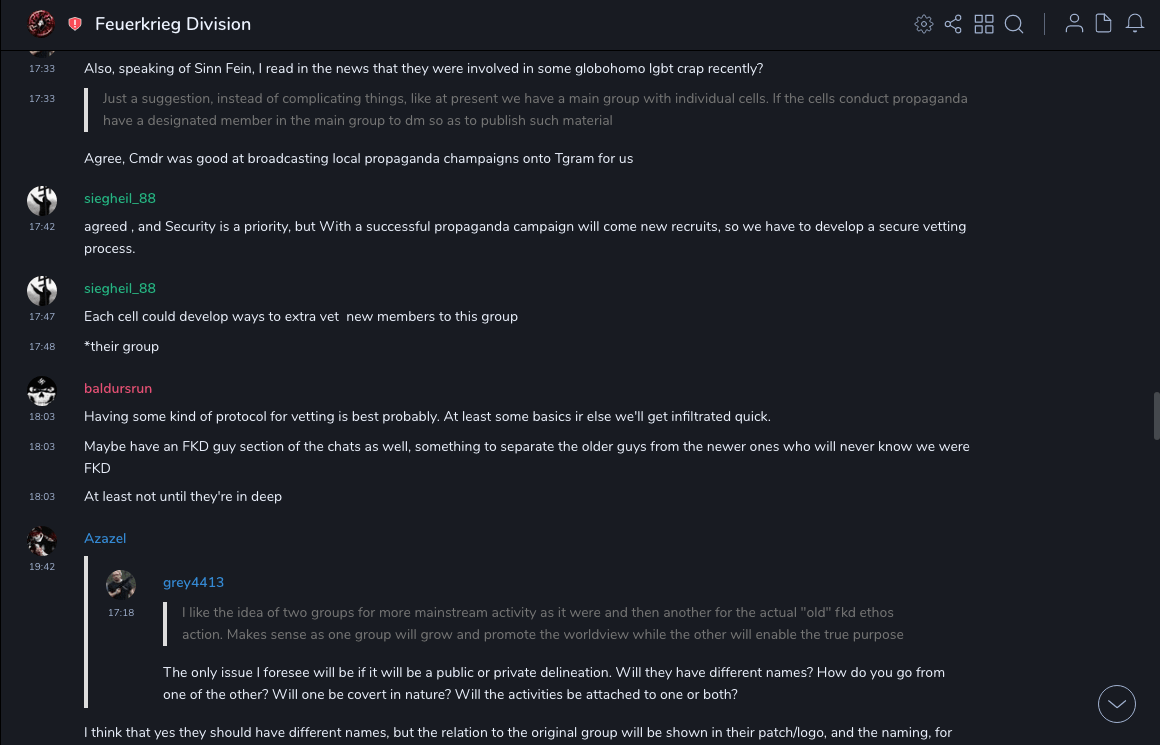
Task: Click grey4413's avatar in quoted reply
Action: [121, 585]
